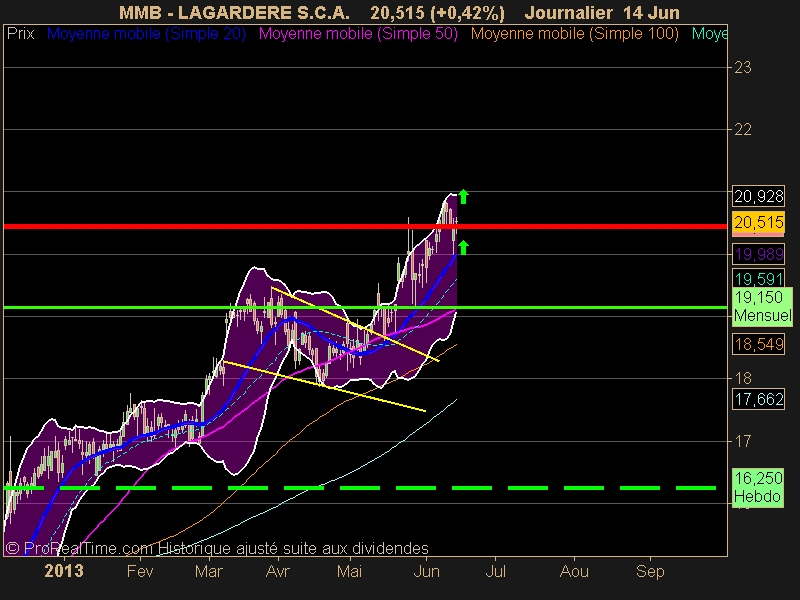Viewport: 800px width, 600px height.
Task: Click the 17 price axis value
Action: pyautogui.click(x=742, y=440)
